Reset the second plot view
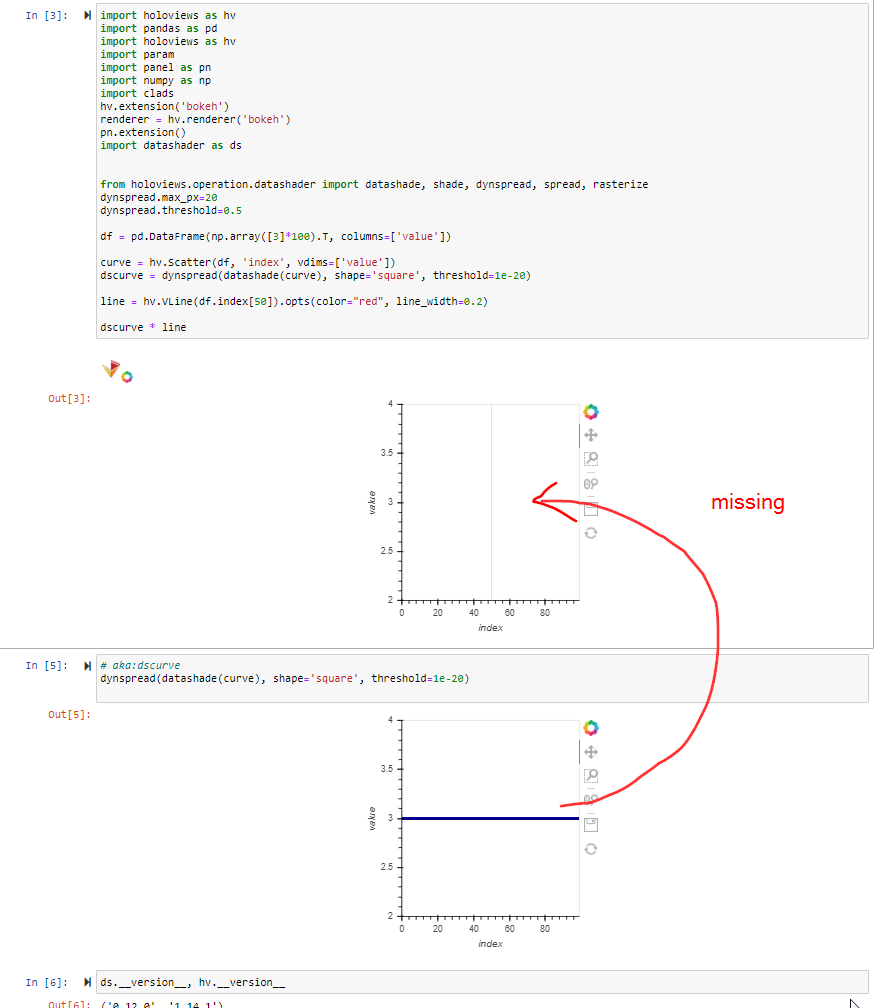 tap(590, 847)
